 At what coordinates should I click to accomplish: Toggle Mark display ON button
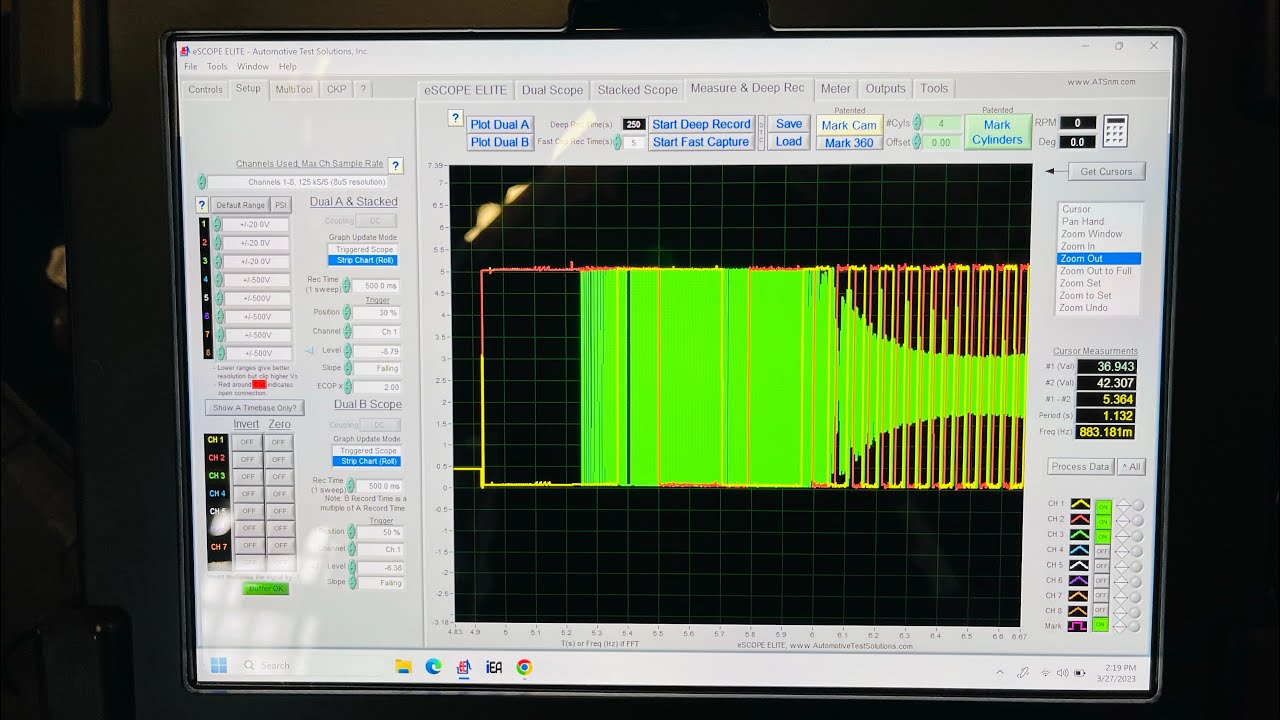(x=1101, y=624)
